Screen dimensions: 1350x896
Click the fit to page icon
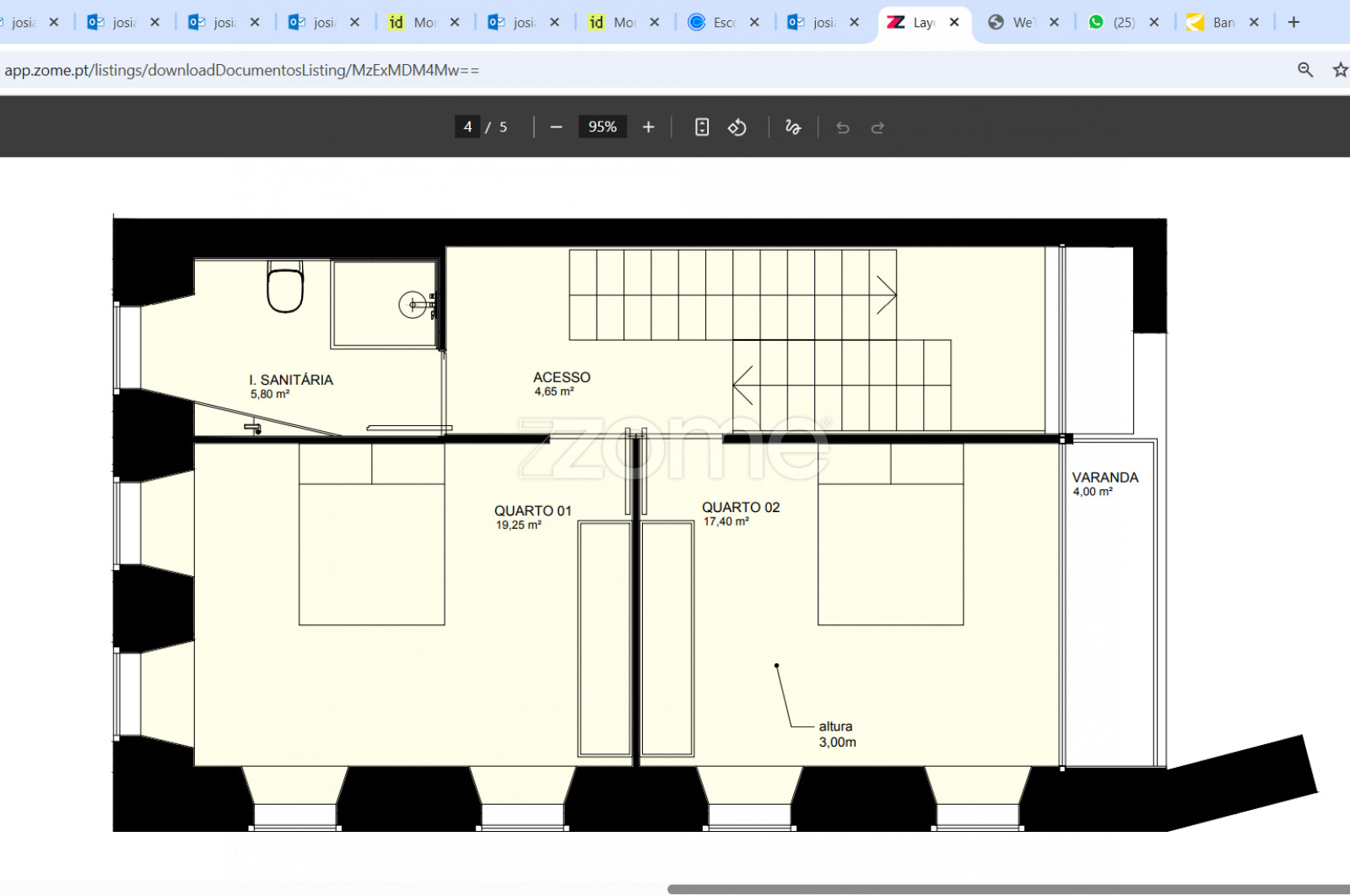pyautogui.click(x=701, y=127)
